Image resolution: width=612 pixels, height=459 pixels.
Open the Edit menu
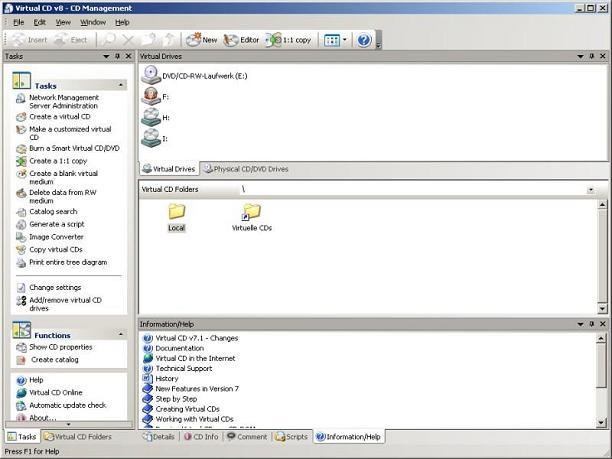click(x=39, y=22)
